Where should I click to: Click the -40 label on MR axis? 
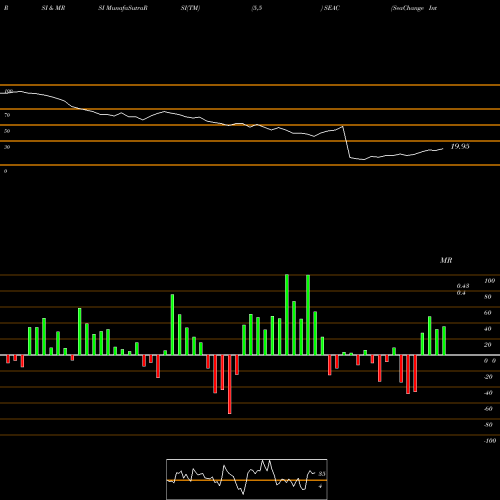(488, 393)
